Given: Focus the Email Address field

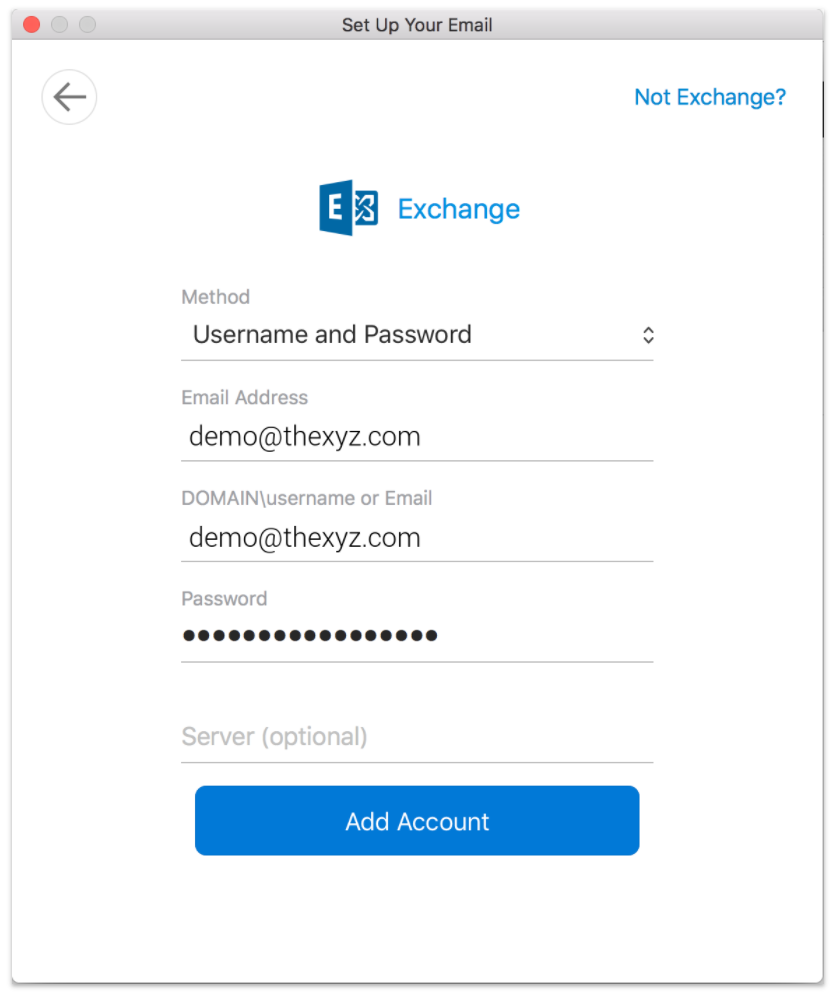Looking at the screenshot, I should [x=417, y=437].
